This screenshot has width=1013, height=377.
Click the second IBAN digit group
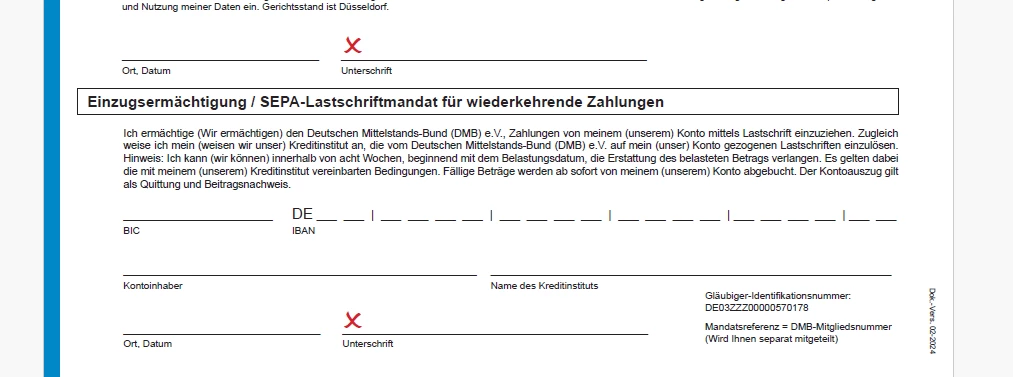coord(432,219)
